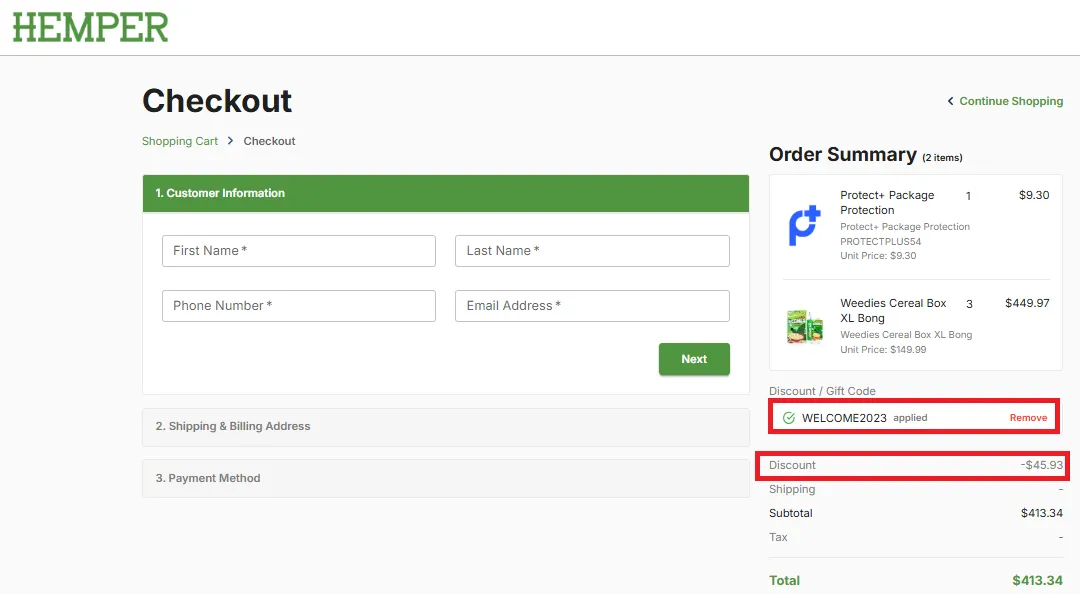This screenshot has width=1080, height=594.
Task: Open the Continue Shopping link
Action: [x=1010, y=101]
